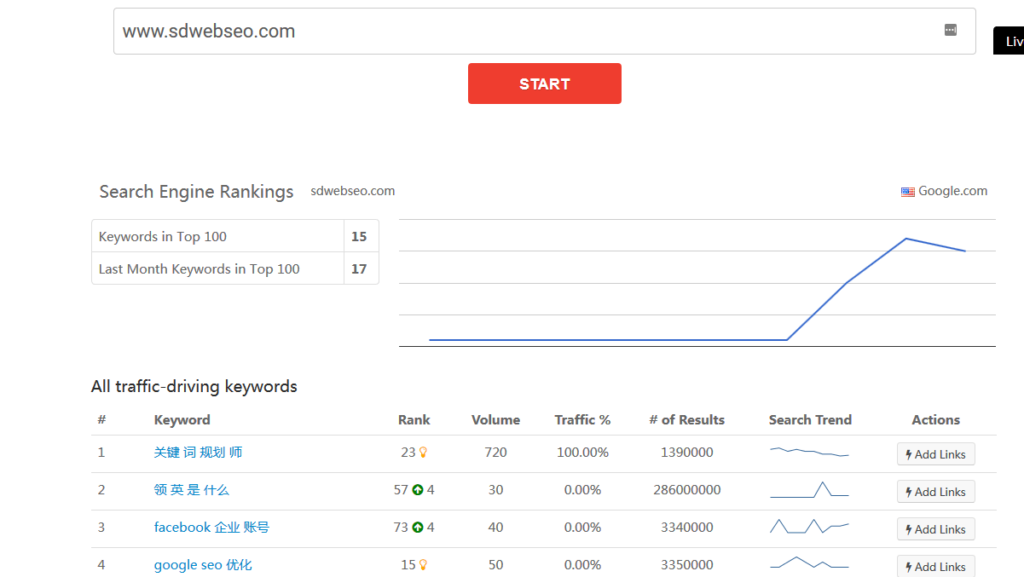Click the lightbulb icon next to rank 15

tap(423, 565)
